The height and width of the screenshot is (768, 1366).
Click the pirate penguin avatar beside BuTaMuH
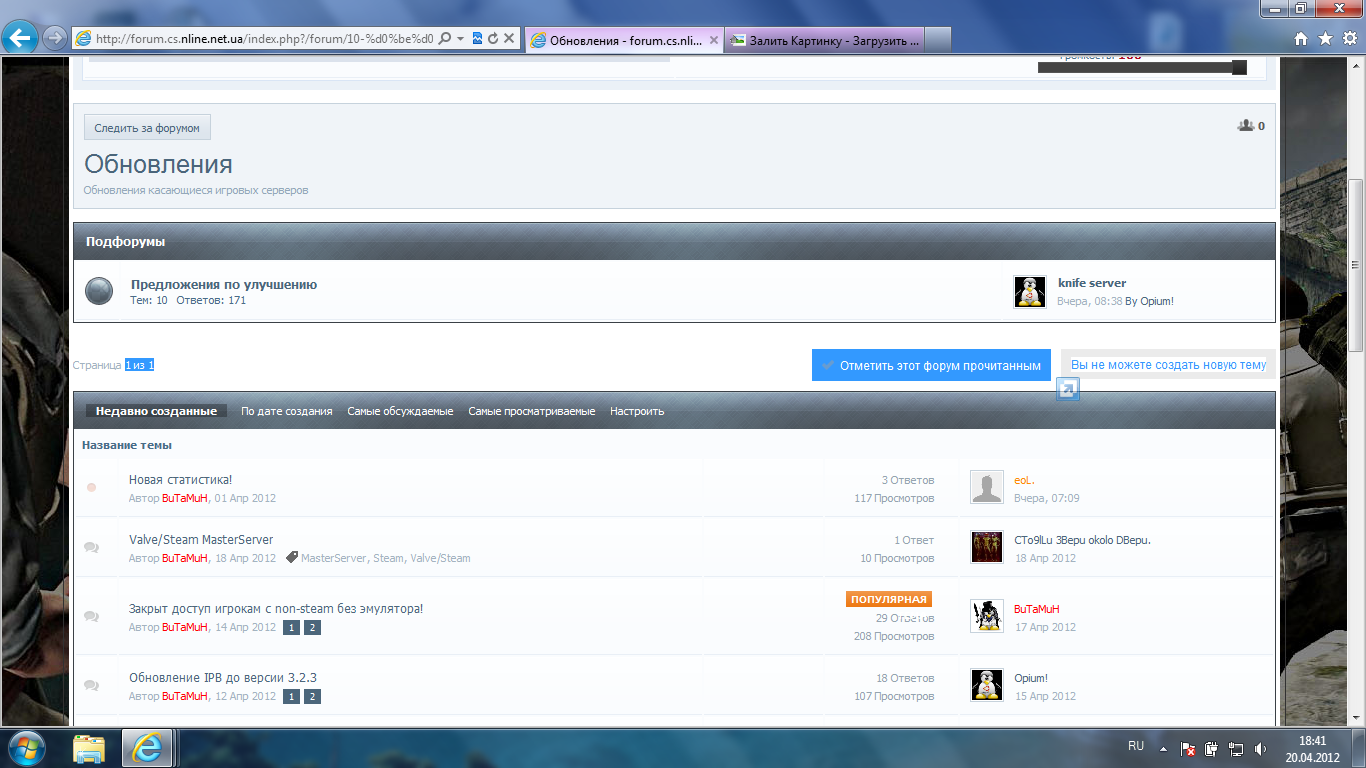click(x=987, y=616)
